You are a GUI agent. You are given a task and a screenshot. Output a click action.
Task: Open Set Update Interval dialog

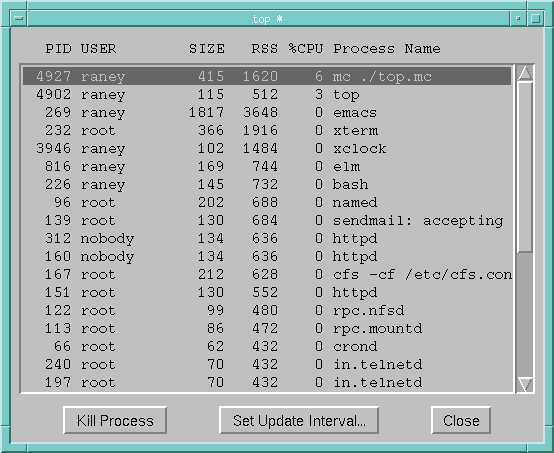tap(299, 420)
